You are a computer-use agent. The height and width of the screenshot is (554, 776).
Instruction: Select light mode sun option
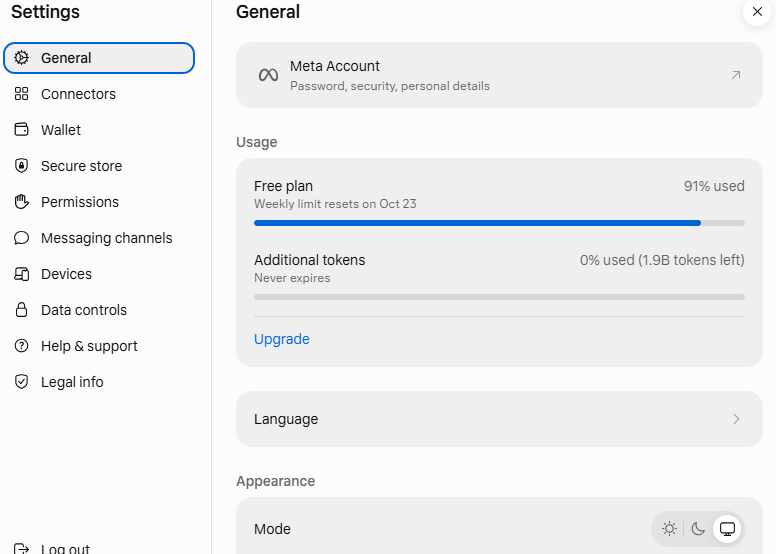coord(669,529)
